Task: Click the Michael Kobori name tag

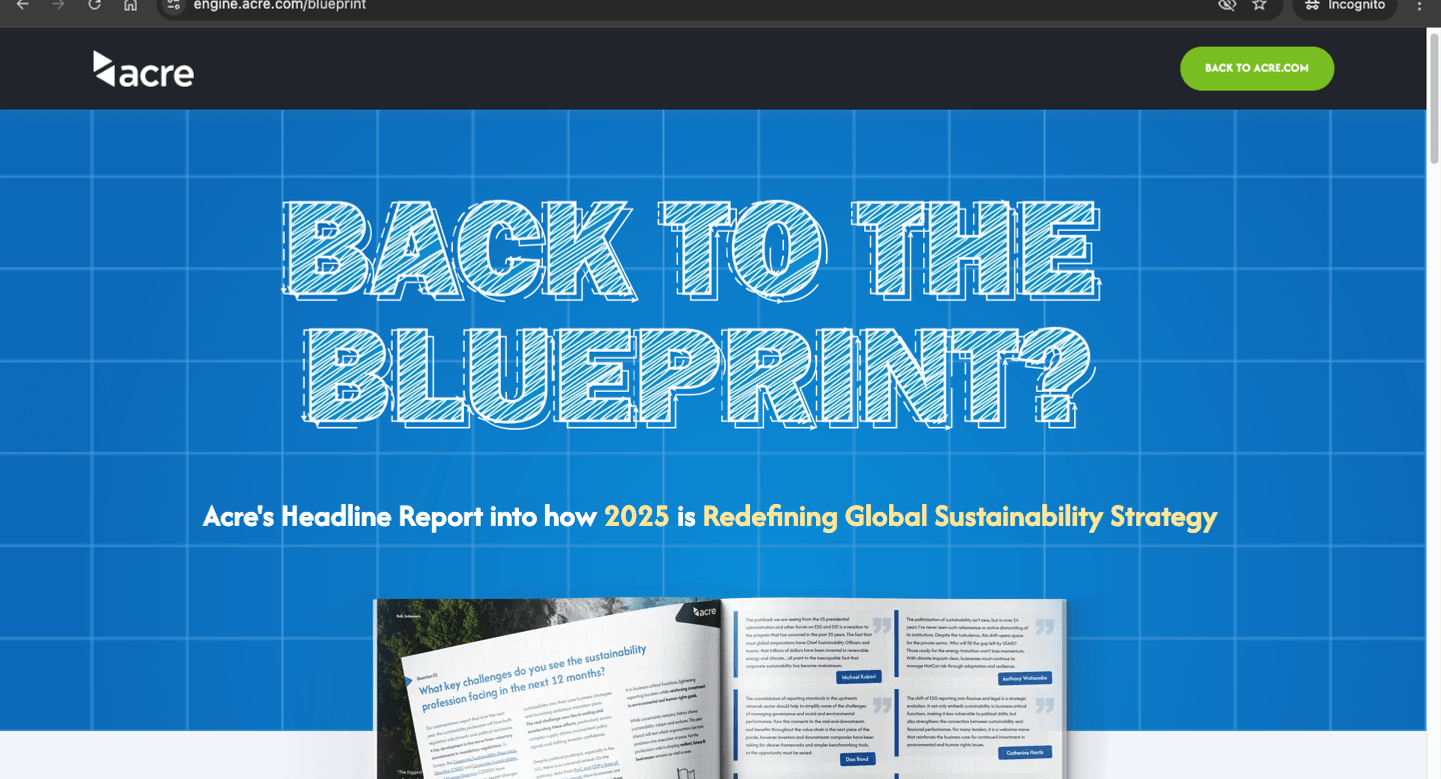Action: (858, 677)
